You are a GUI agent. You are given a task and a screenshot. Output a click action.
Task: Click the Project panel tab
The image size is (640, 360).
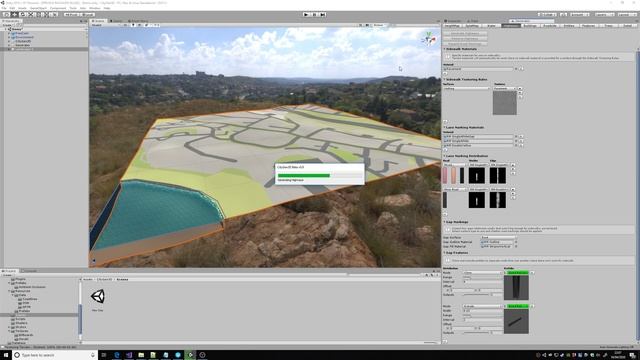(9, 271)
